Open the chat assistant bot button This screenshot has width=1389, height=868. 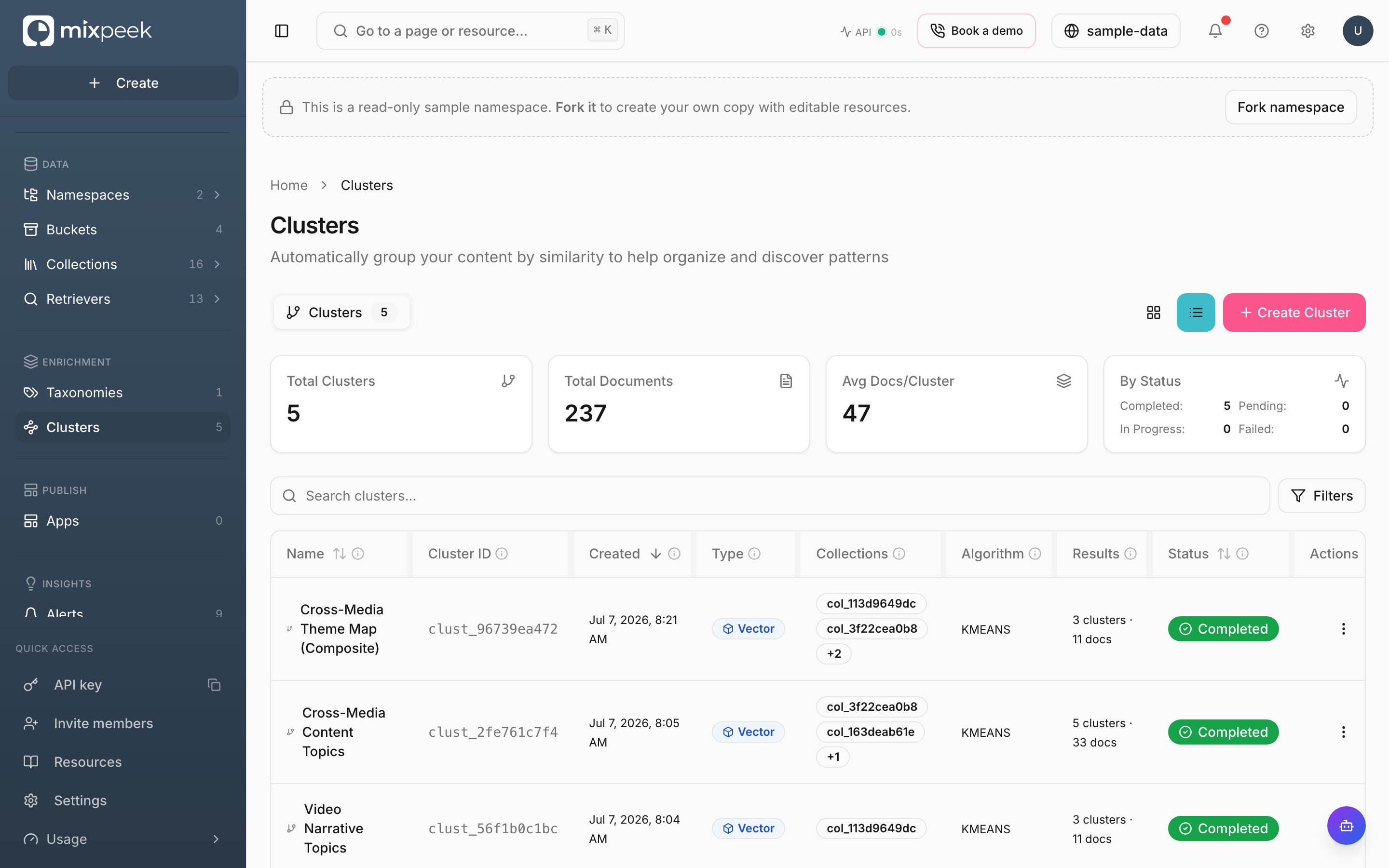(x=1346, y=826)
